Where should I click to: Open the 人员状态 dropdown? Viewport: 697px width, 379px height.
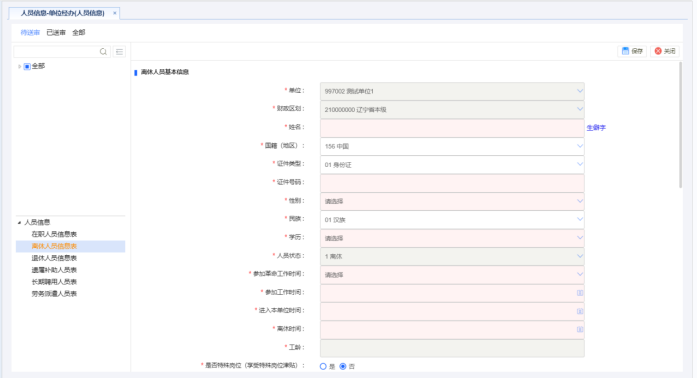[452, 256]
